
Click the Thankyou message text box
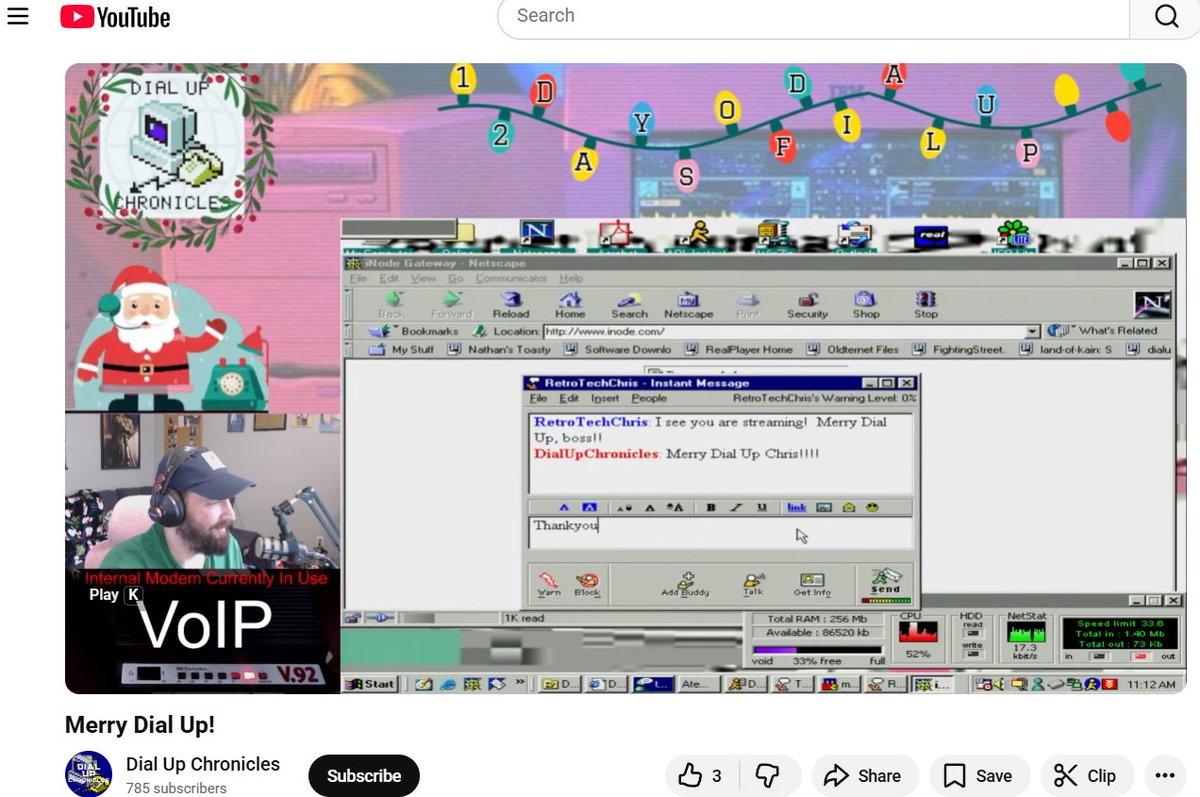tap(720, 532)
